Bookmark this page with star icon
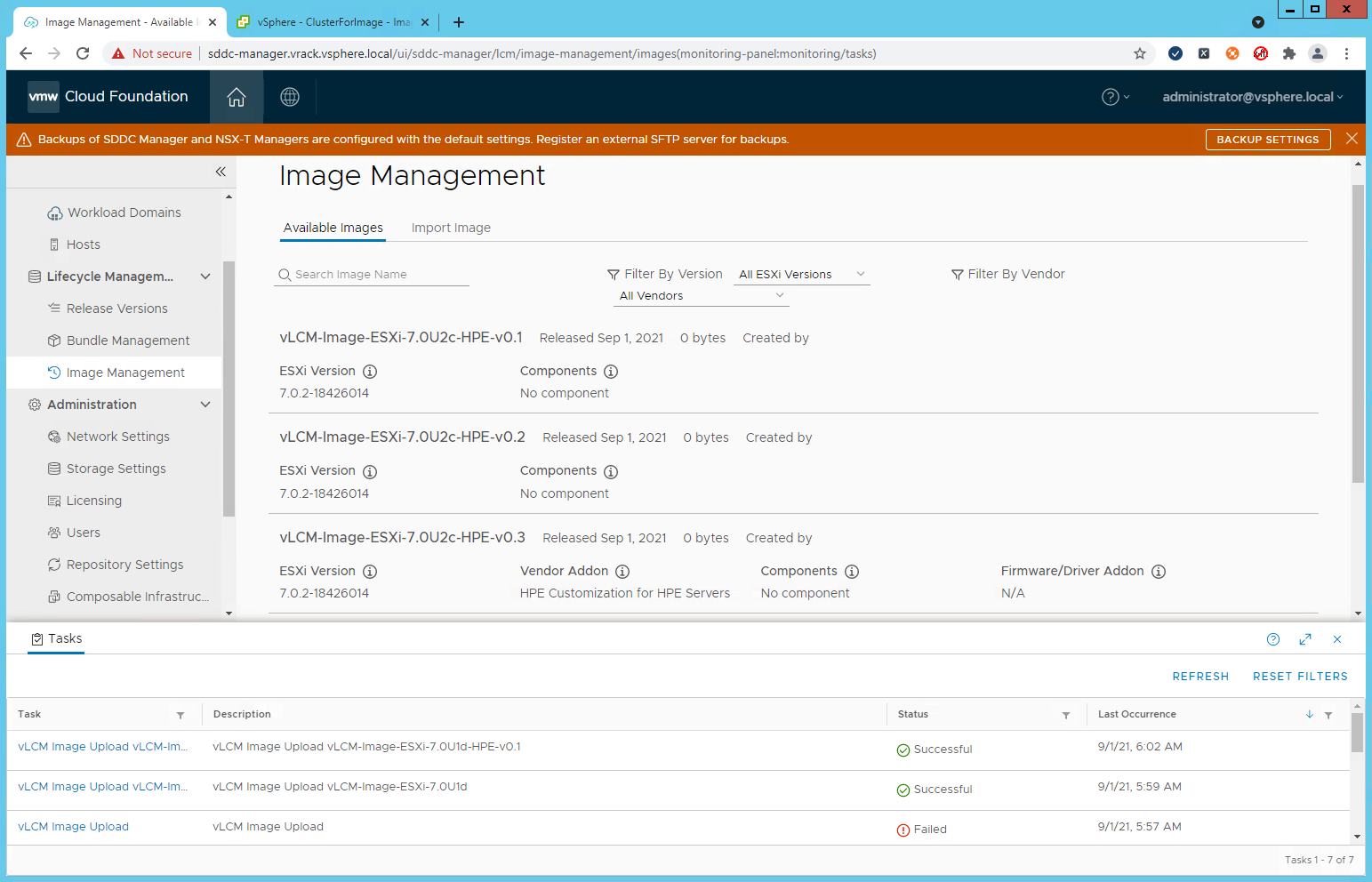This screenshot has width=1372, height=882. [x=1140, y=53]
